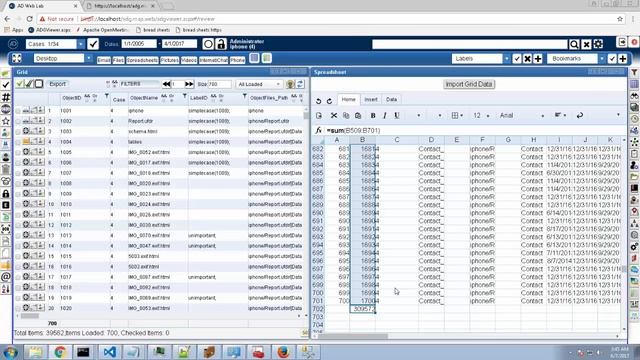Select the Phone category tab
The image size is (640, 360).
tap(237, 60)
